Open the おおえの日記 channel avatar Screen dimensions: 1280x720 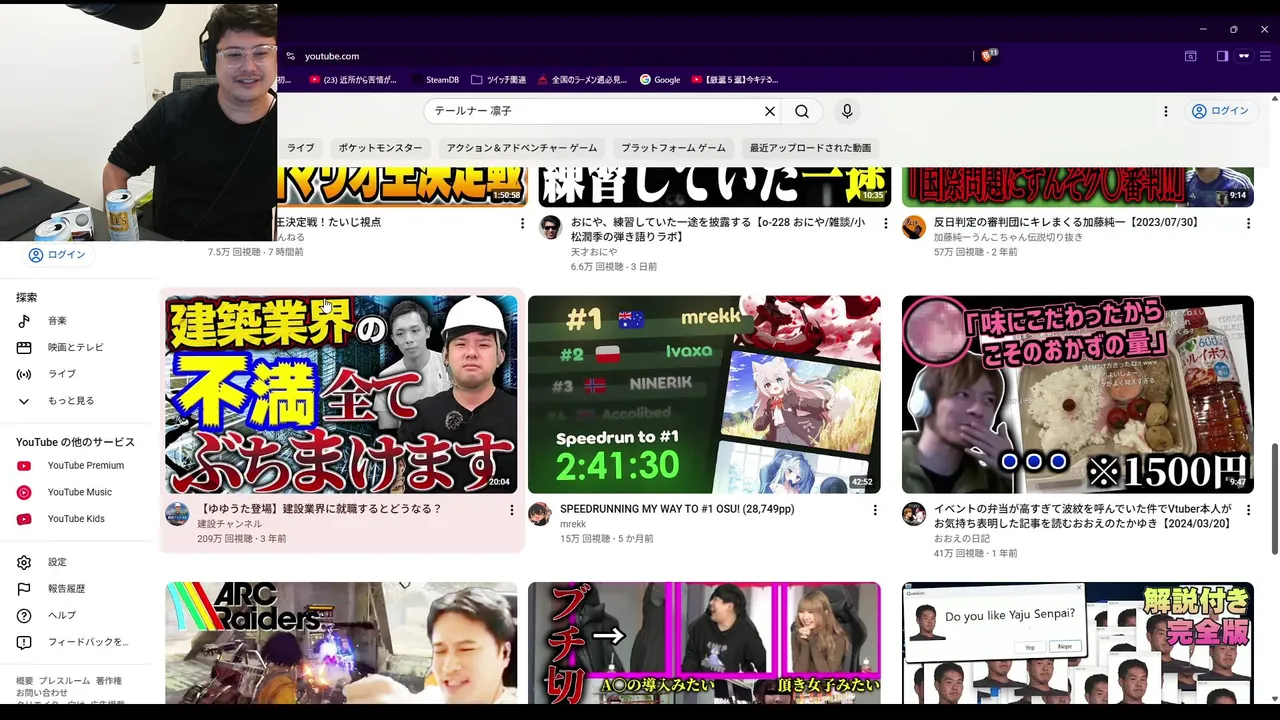(x=914, y=514)
